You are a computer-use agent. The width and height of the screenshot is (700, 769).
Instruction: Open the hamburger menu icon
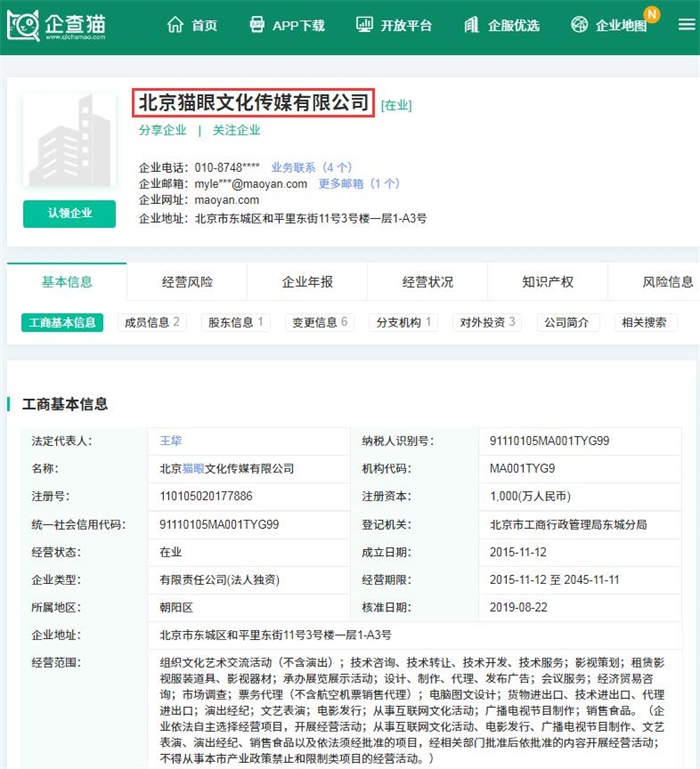[687, 25]
